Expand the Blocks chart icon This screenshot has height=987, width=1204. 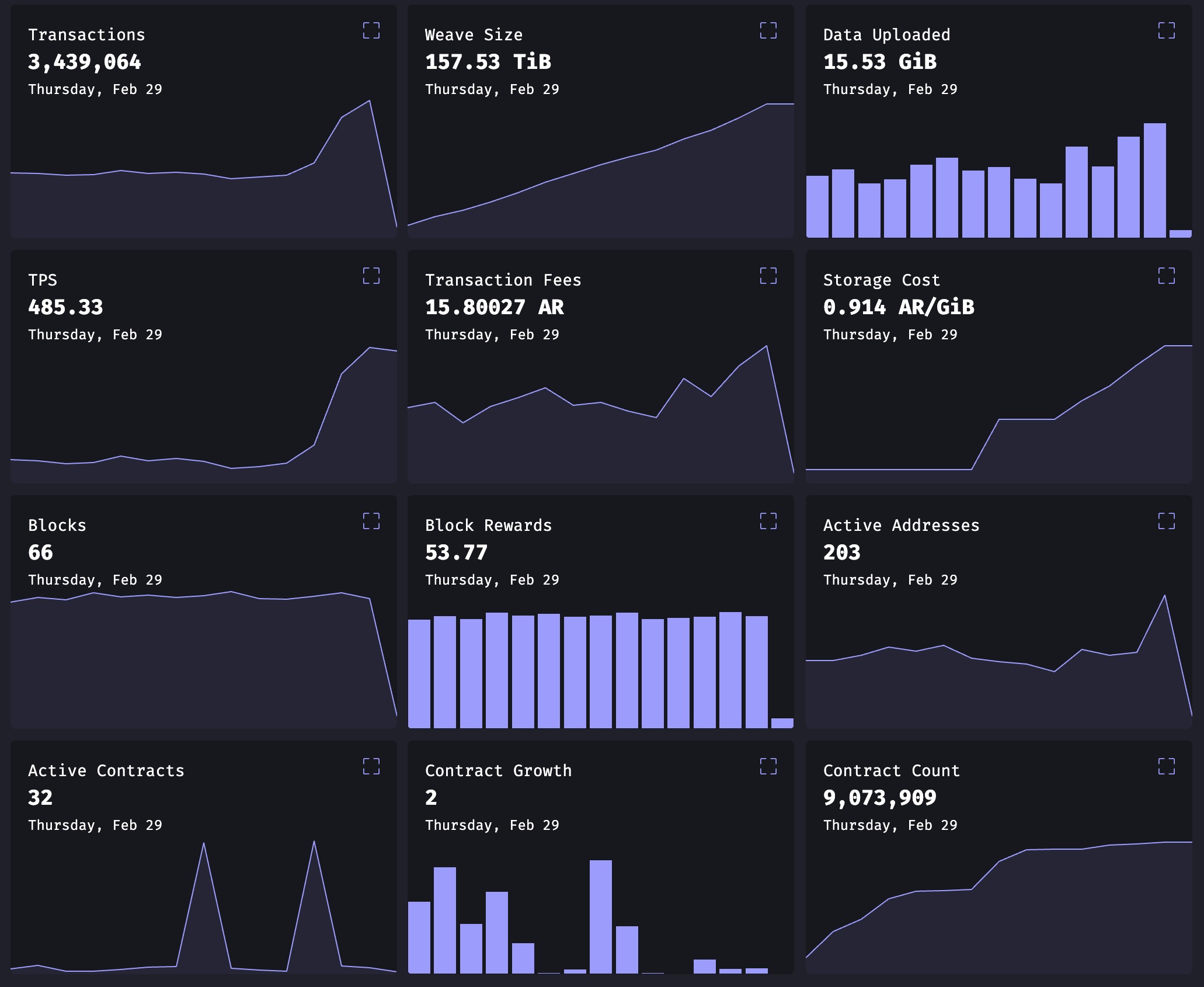[371, 521]
